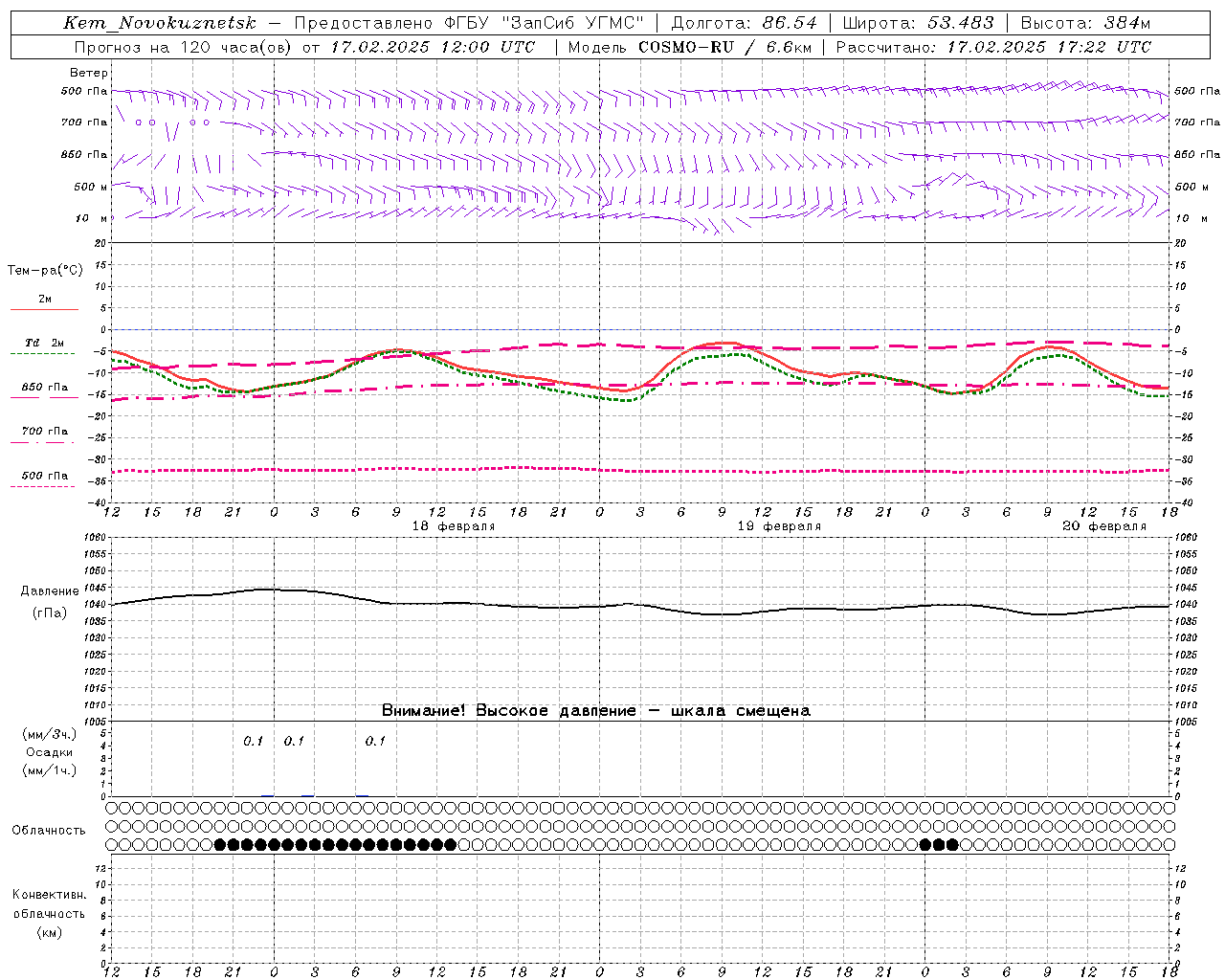The width and height of the screenshot is (1225, 980).
Task: Click the Давление pressure panel label
Action: point(50,591)
